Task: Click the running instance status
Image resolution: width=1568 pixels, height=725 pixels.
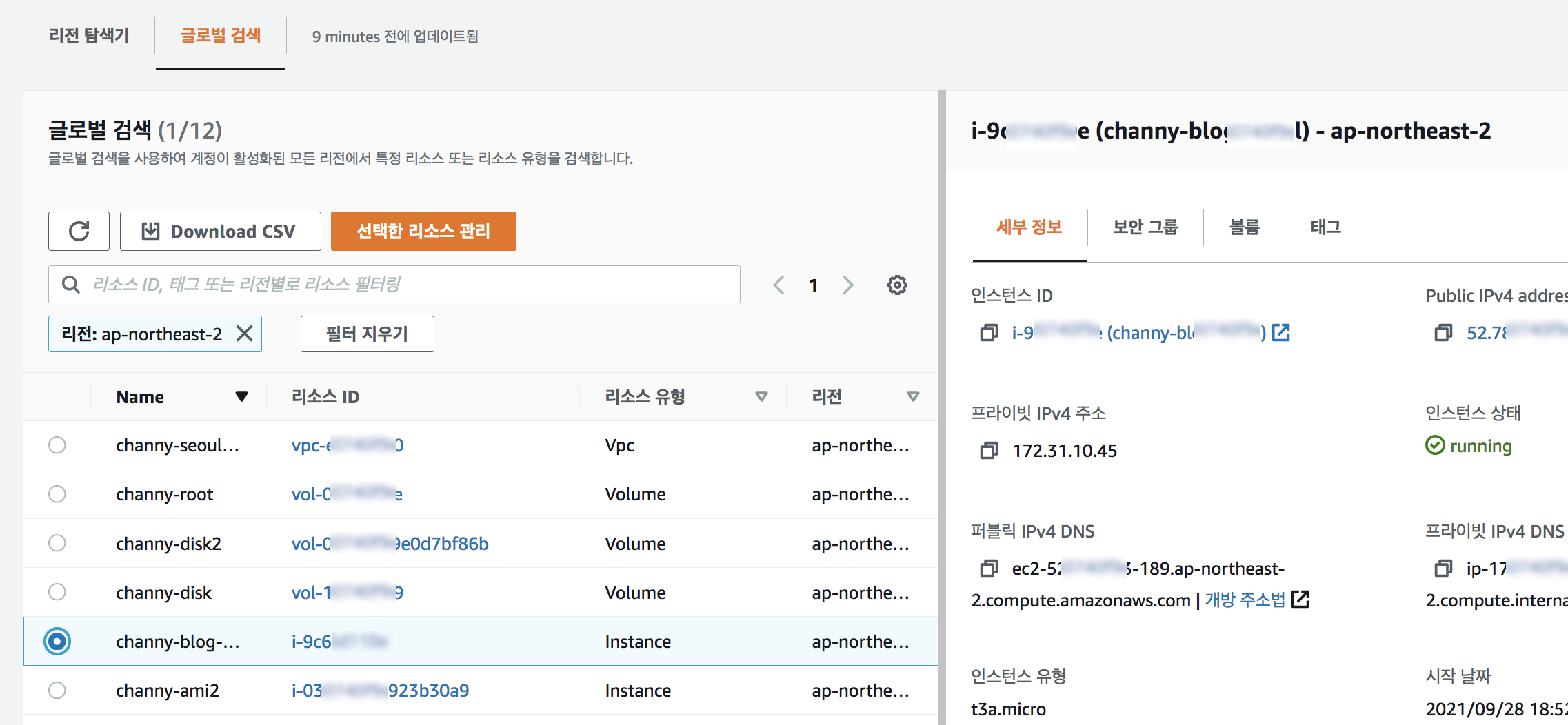Action: (x=1469, y=446)
